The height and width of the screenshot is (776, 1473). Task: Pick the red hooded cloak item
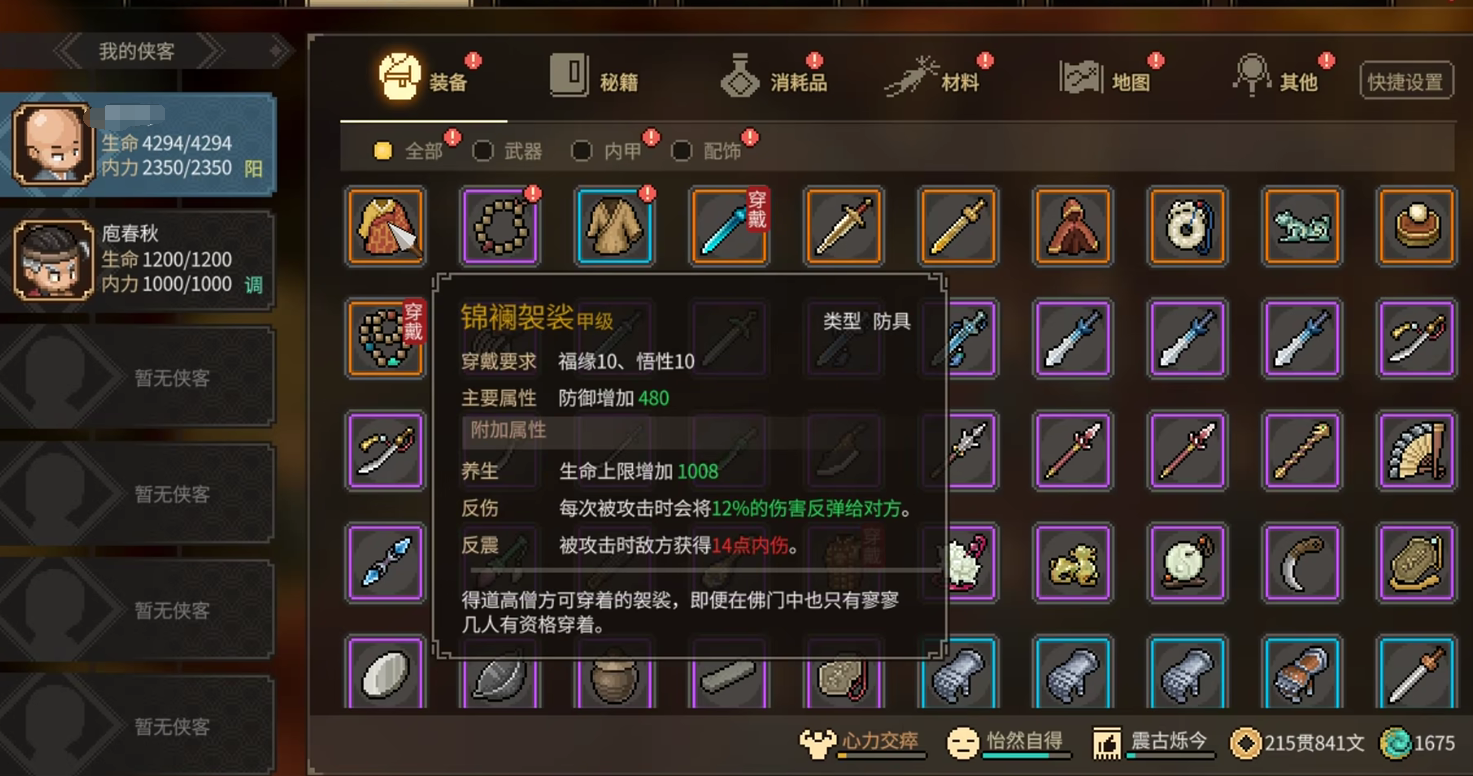coord(1072,226)
